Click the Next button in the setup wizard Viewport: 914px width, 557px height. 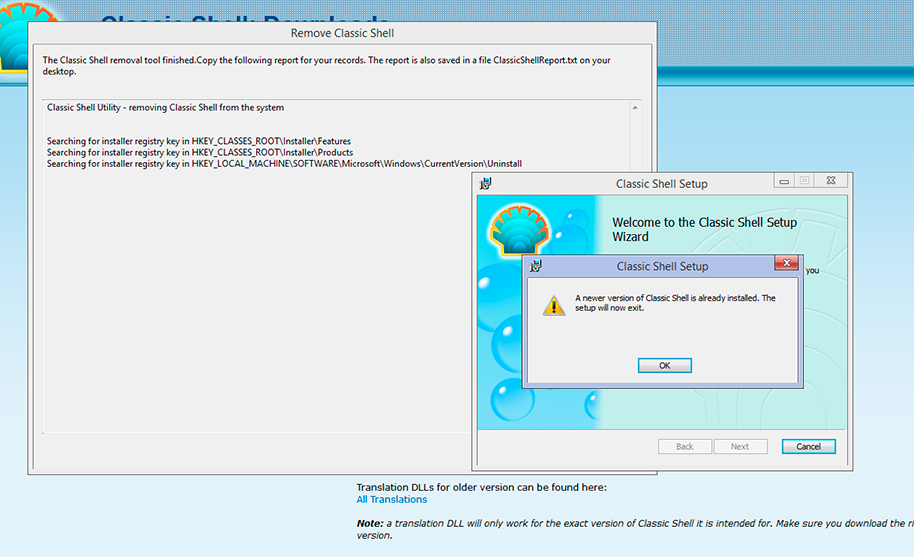(x=739, y=446)
